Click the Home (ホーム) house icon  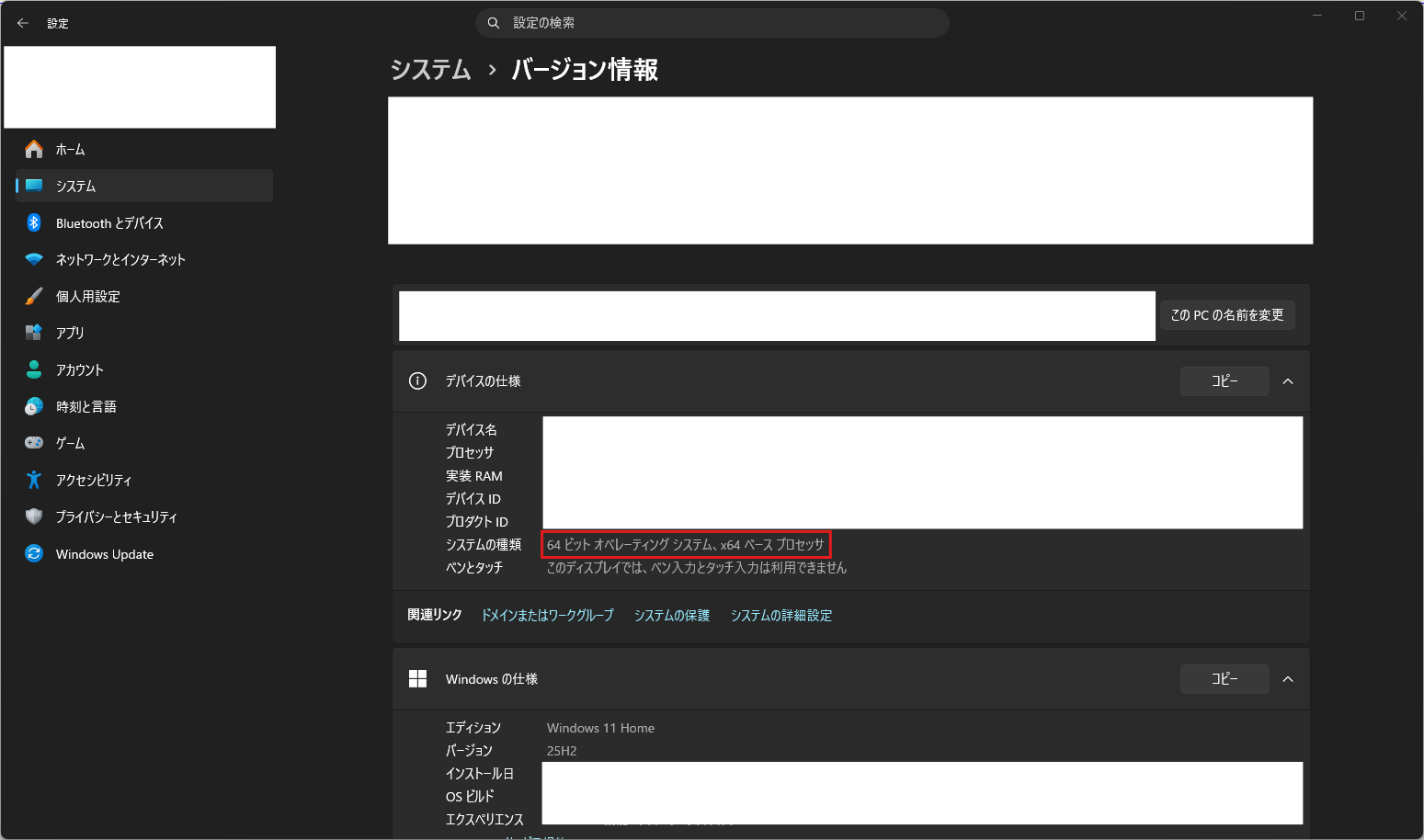(34, 149)
